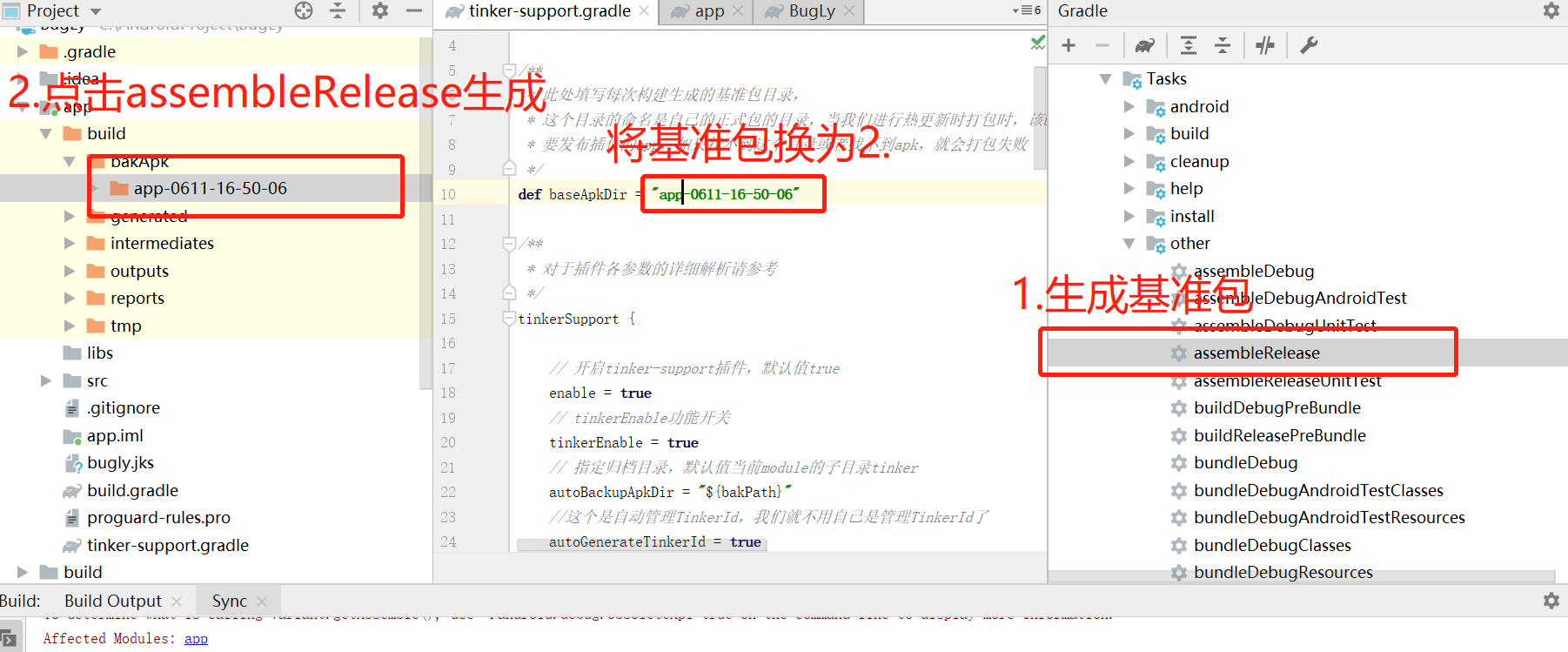1568x652 pixels.
Task: Select the buildReleasePreBundle task
Action: (x=1279, y=435)
